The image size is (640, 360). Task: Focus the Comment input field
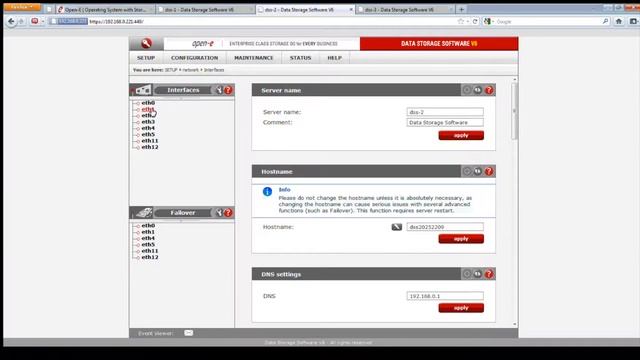tap(445, 122)
